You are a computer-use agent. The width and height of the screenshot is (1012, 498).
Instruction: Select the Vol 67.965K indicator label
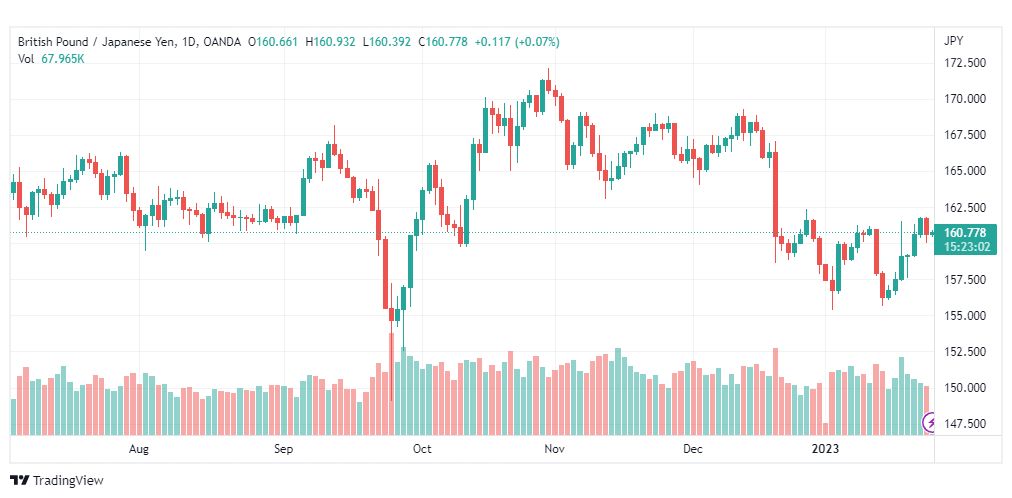(x=52, y=59)
